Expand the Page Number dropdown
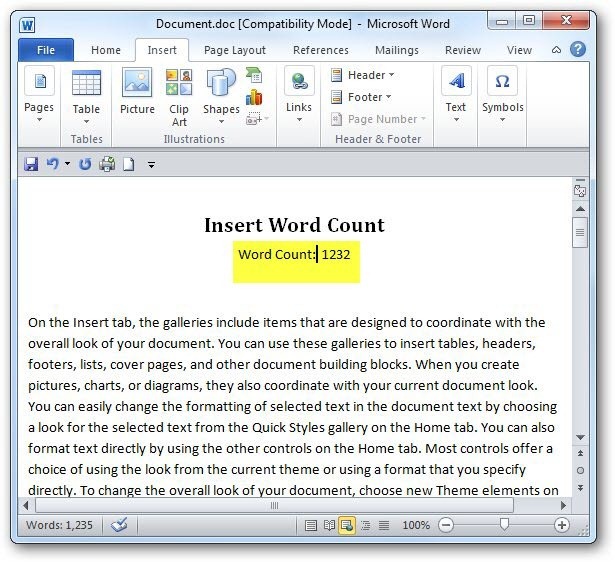 click(423, 118)
